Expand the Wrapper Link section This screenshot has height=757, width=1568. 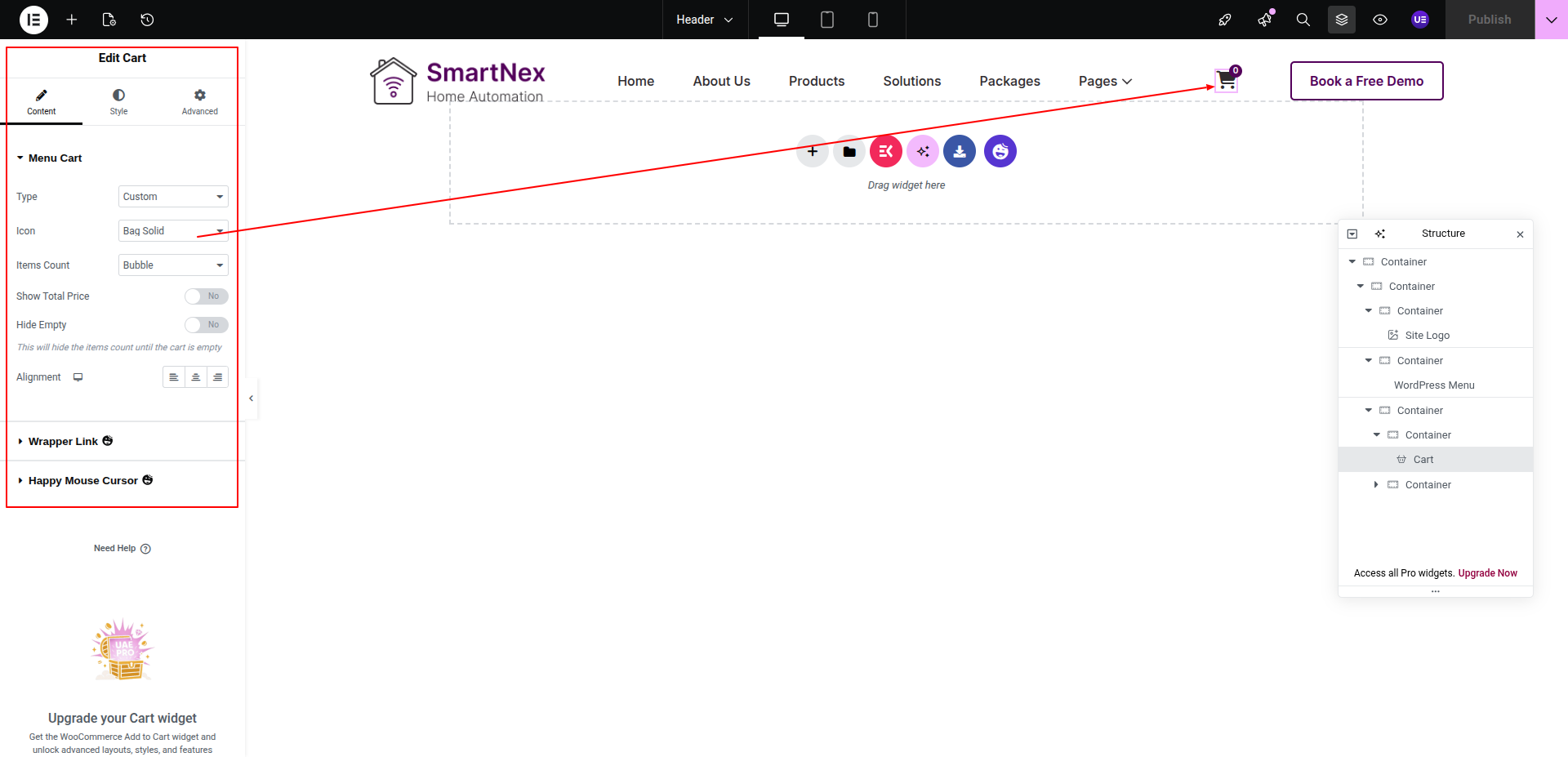63,442
